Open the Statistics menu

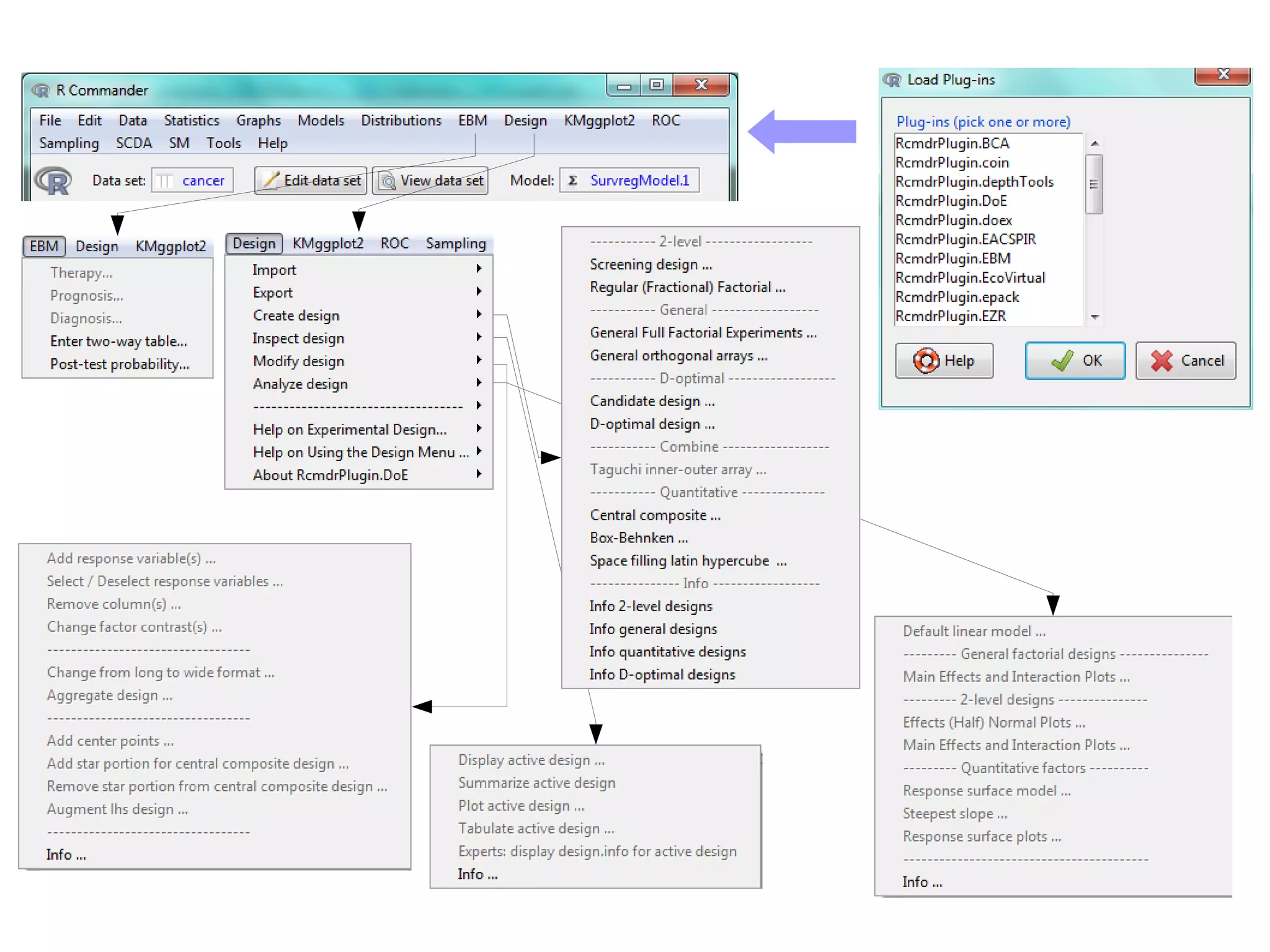[192, 120]
